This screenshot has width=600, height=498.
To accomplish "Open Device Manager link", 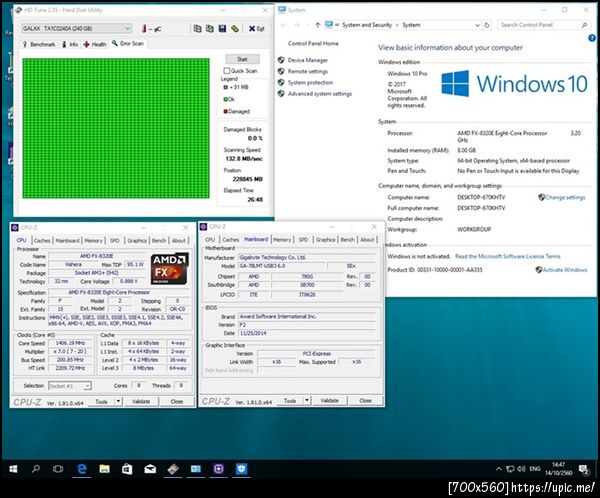I will pos(308,60).
